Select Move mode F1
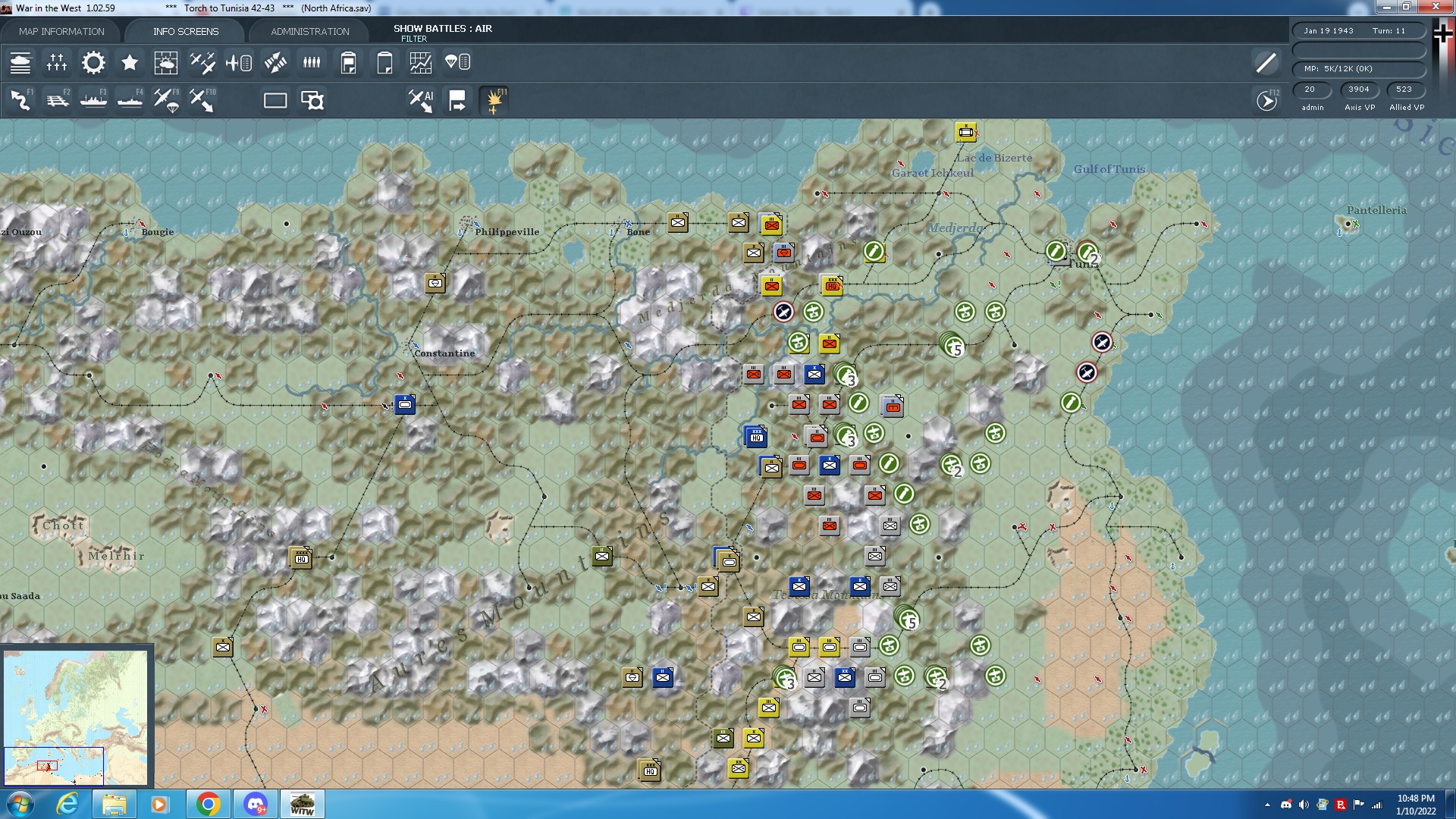Viewport: 1456px width, 819px height. pos(21,100)
